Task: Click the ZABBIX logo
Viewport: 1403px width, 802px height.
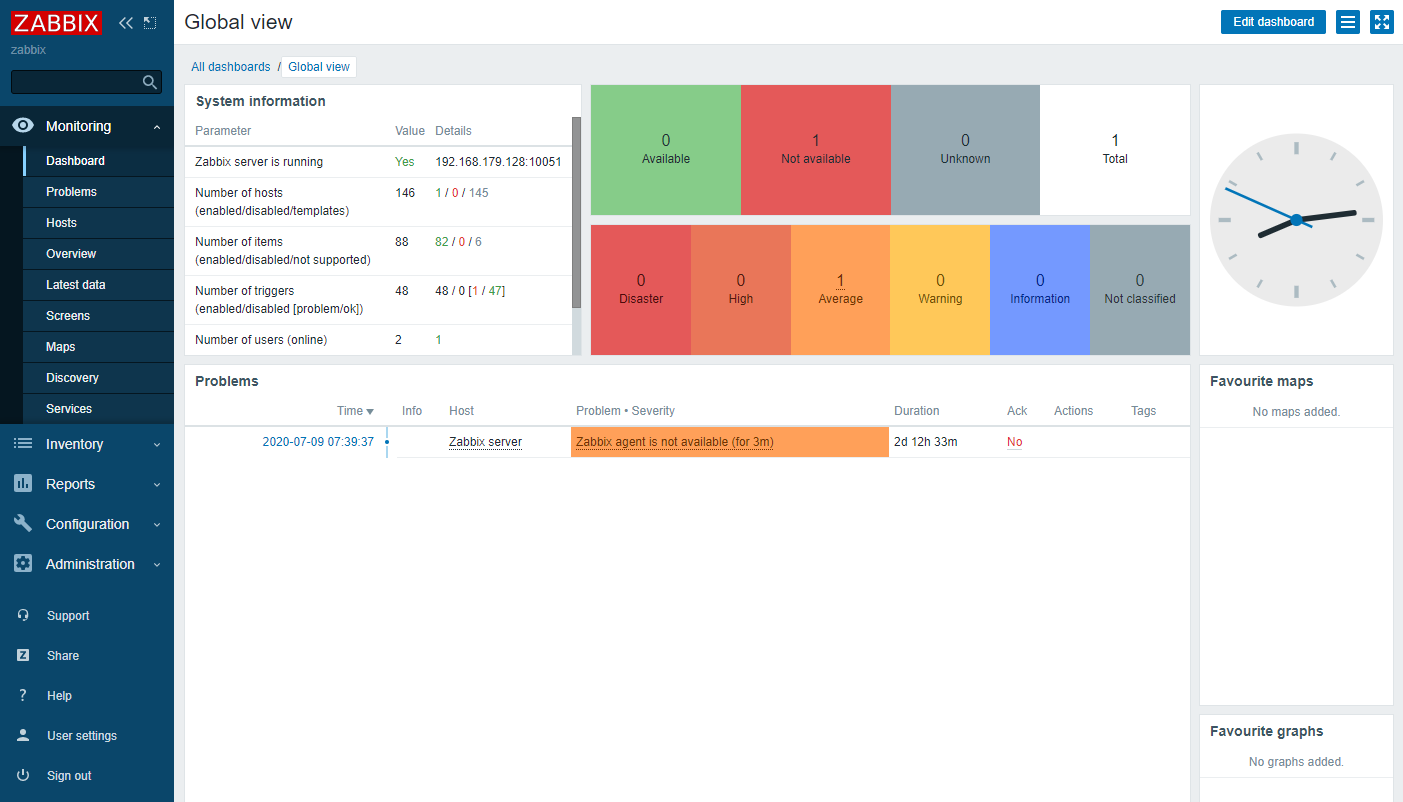Action: [x=55, y=22]
